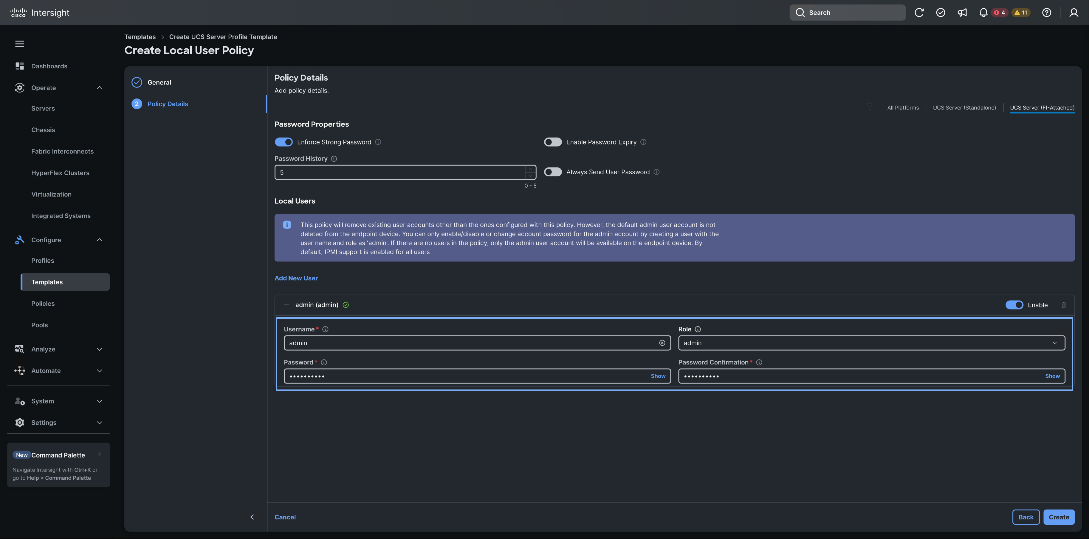Open the help question mark icon
Viewport: 1089px width, 539px height.
click(x=1047, y=13)
